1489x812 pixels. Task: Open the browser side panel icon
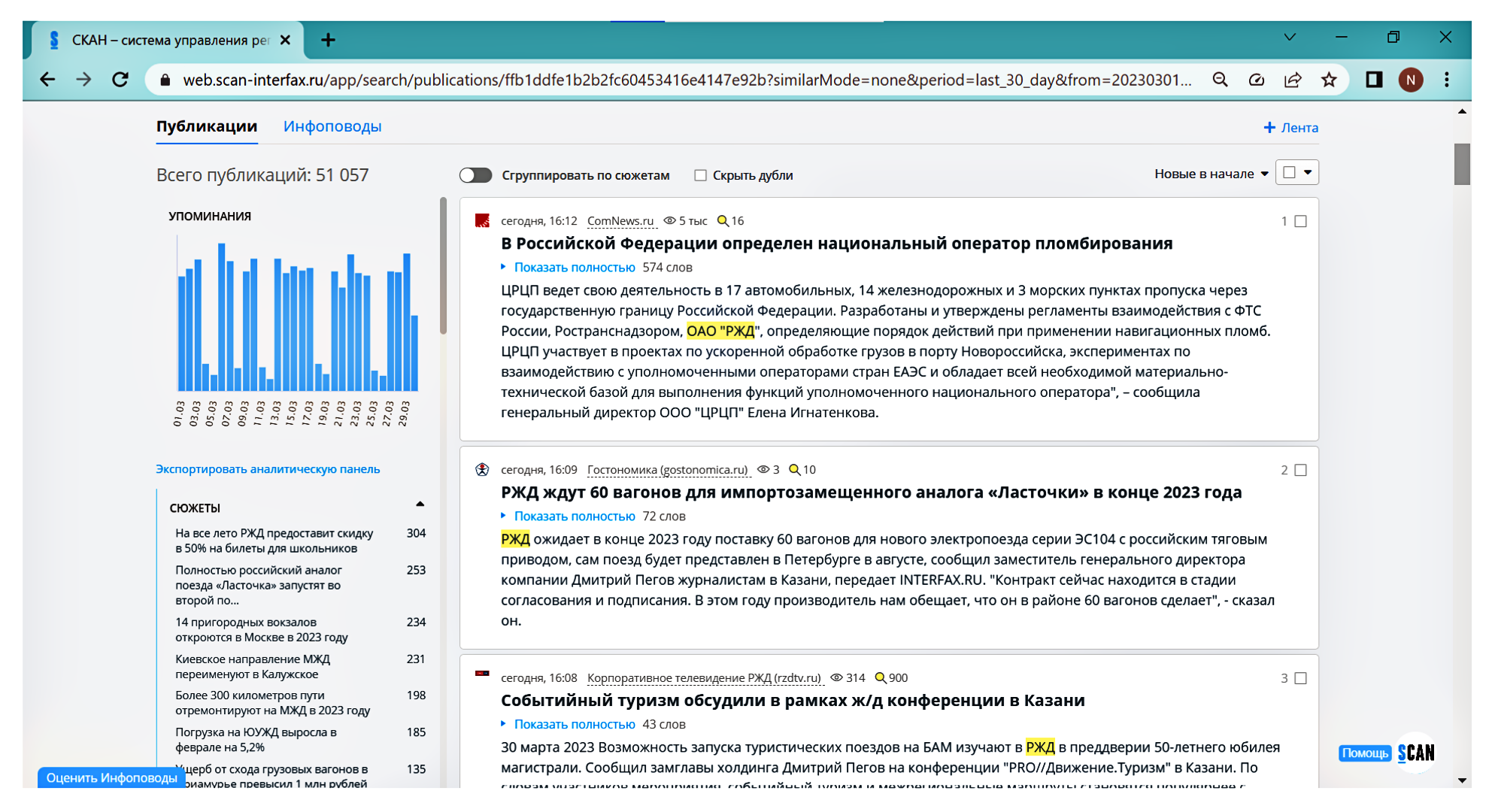[x=1374, y=80]
